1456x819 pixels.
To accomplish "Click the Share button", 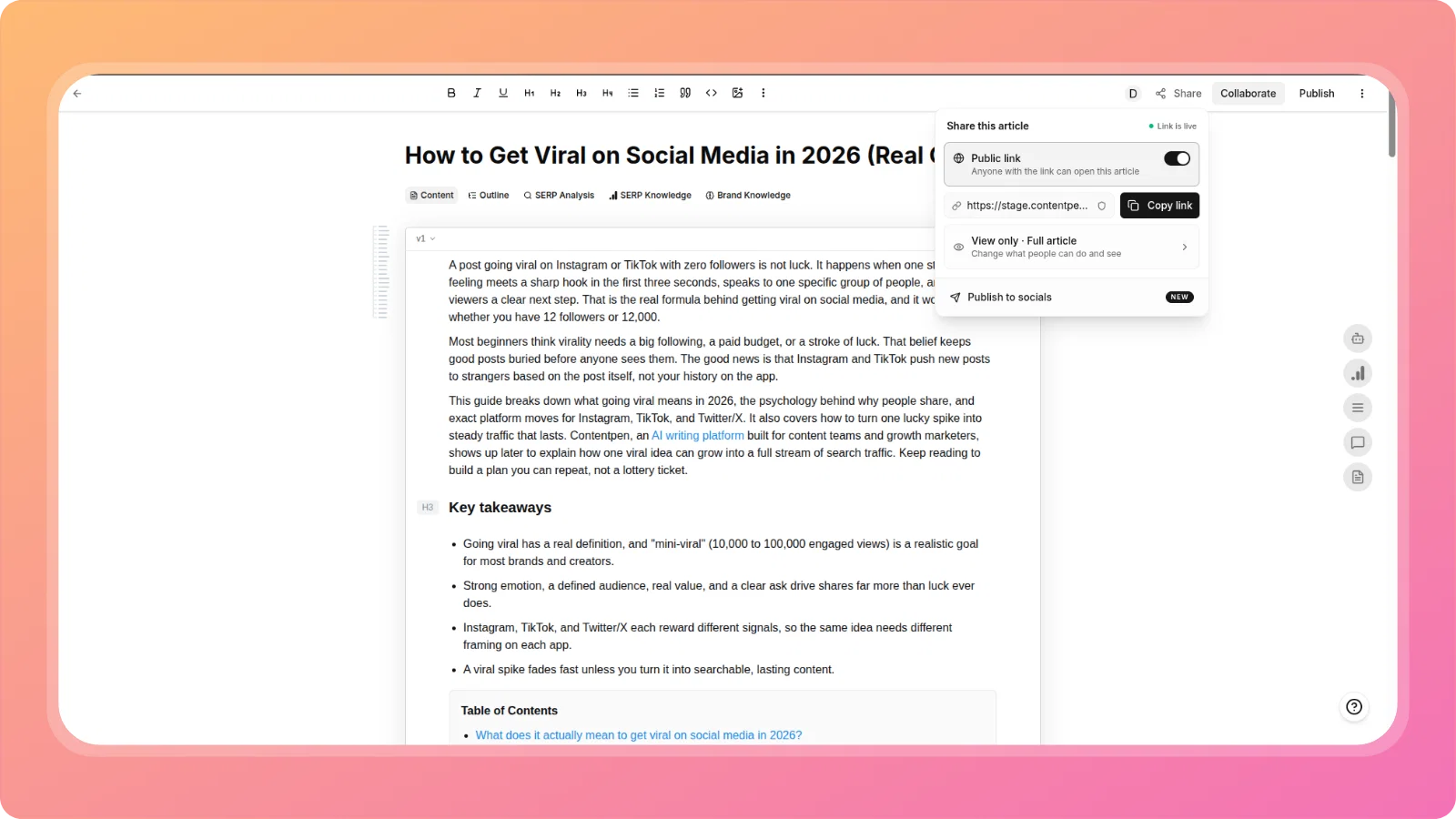I will 1178,94.
